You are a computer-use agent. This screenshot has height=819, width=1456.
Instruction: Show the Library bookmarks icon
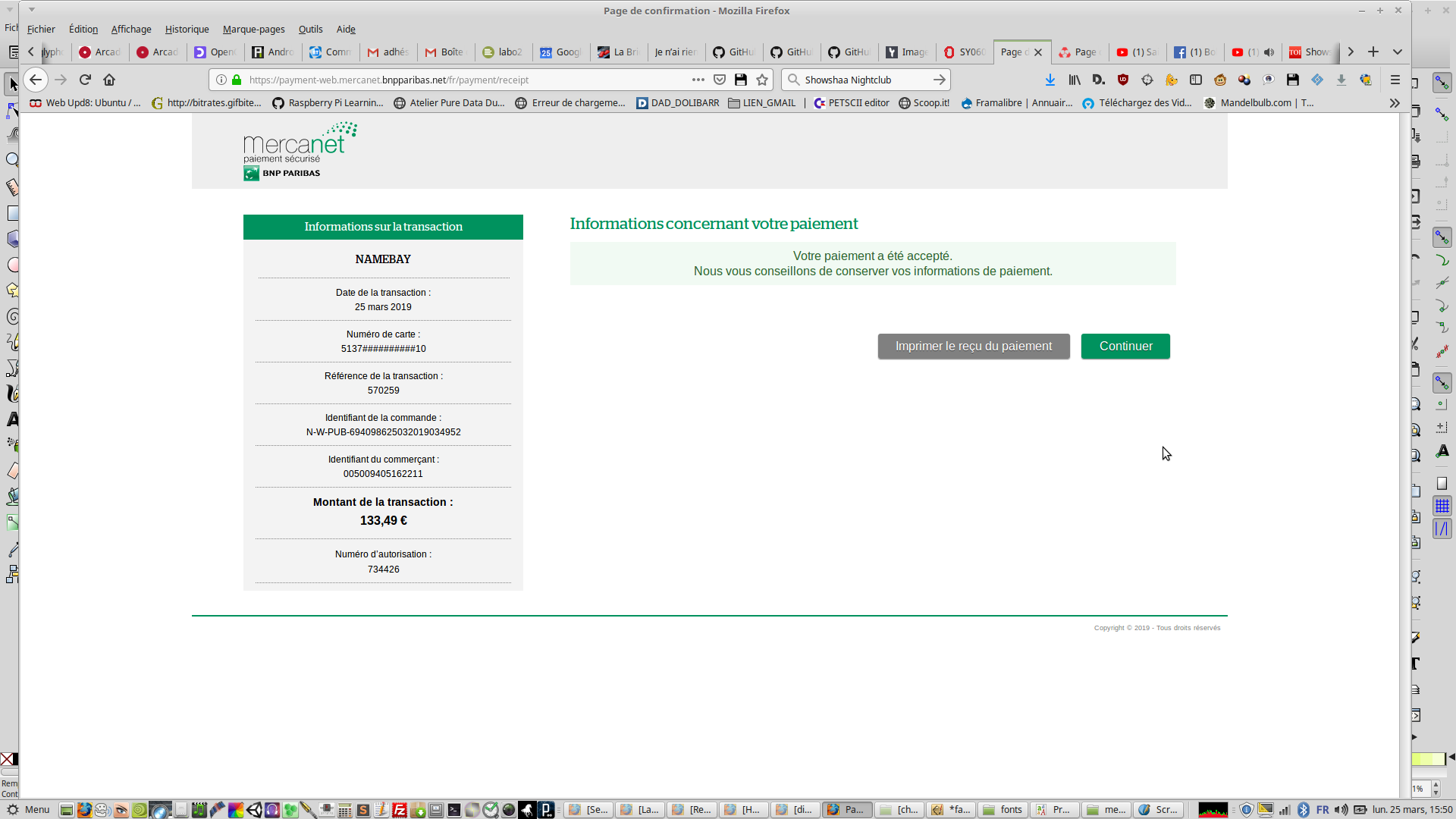(1075, 80)
